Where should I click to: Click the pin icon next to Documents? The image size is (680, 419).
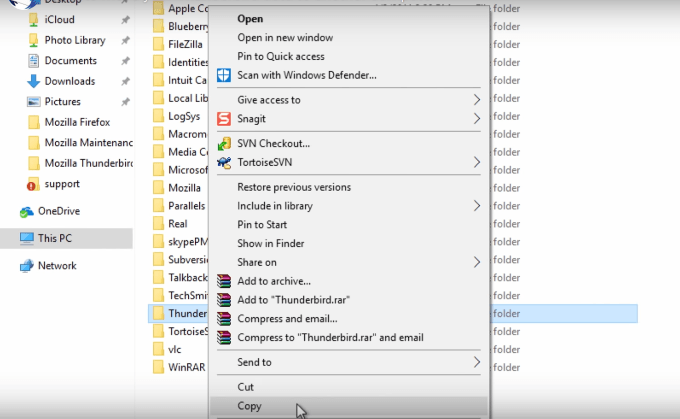pyautogui.click(x=125, y=61)
